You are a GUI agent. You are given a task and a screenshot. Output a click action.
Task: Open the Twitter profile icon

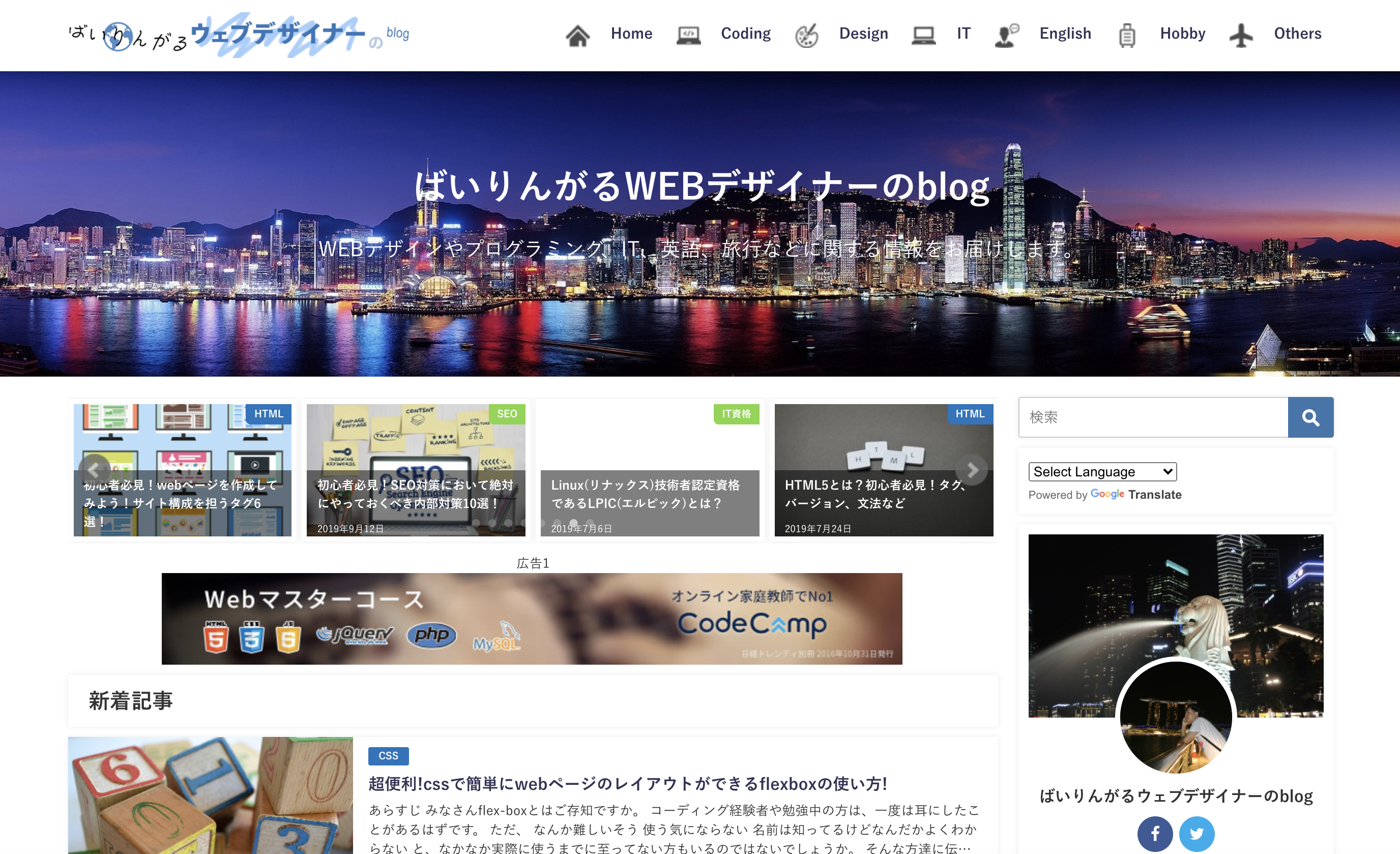pyautogui.click(x=1196, y=834)
